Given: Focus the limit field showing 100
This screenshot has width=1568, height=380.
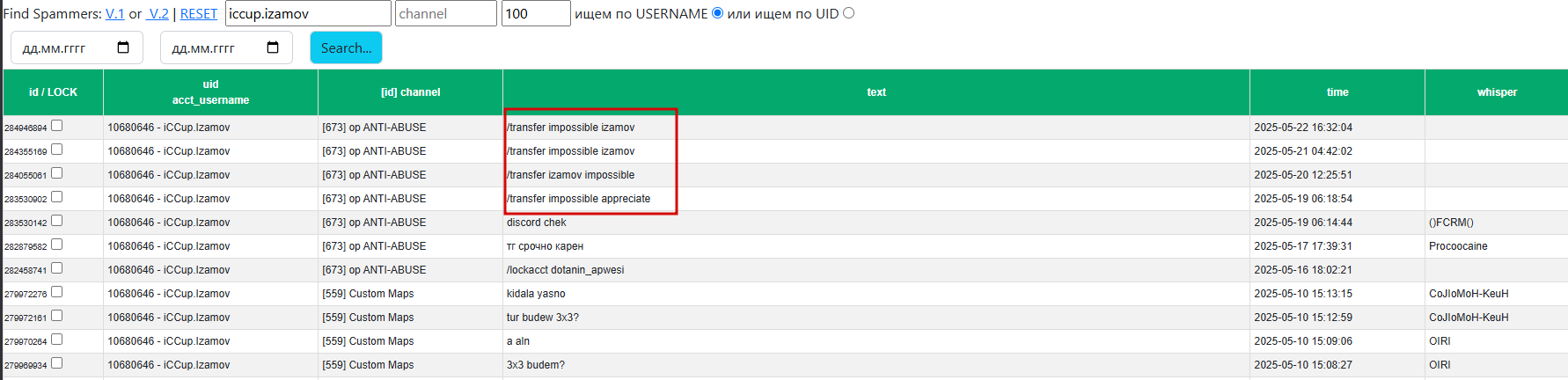Looking at the screenshot, I should 536,13.
